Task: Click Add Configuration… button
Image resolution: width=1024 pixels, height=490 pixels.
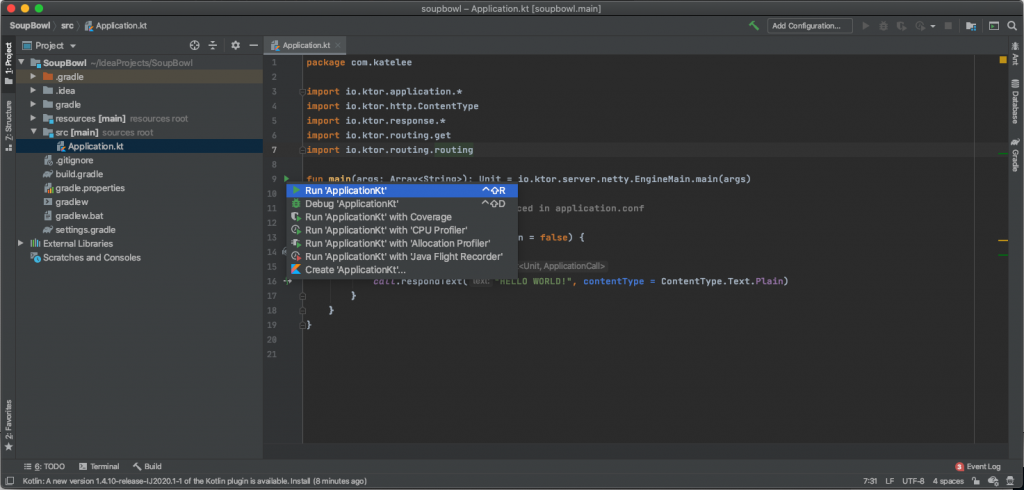Action: [x=810, y=25]
